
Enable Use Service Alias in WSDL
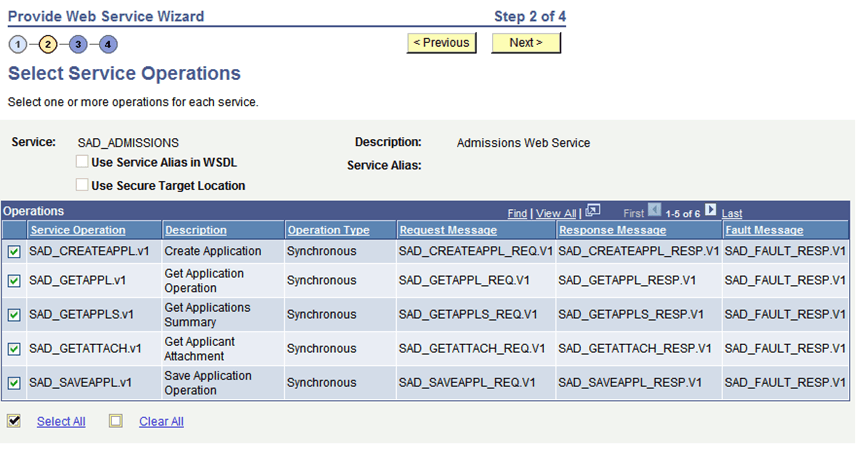click(82, 162)
